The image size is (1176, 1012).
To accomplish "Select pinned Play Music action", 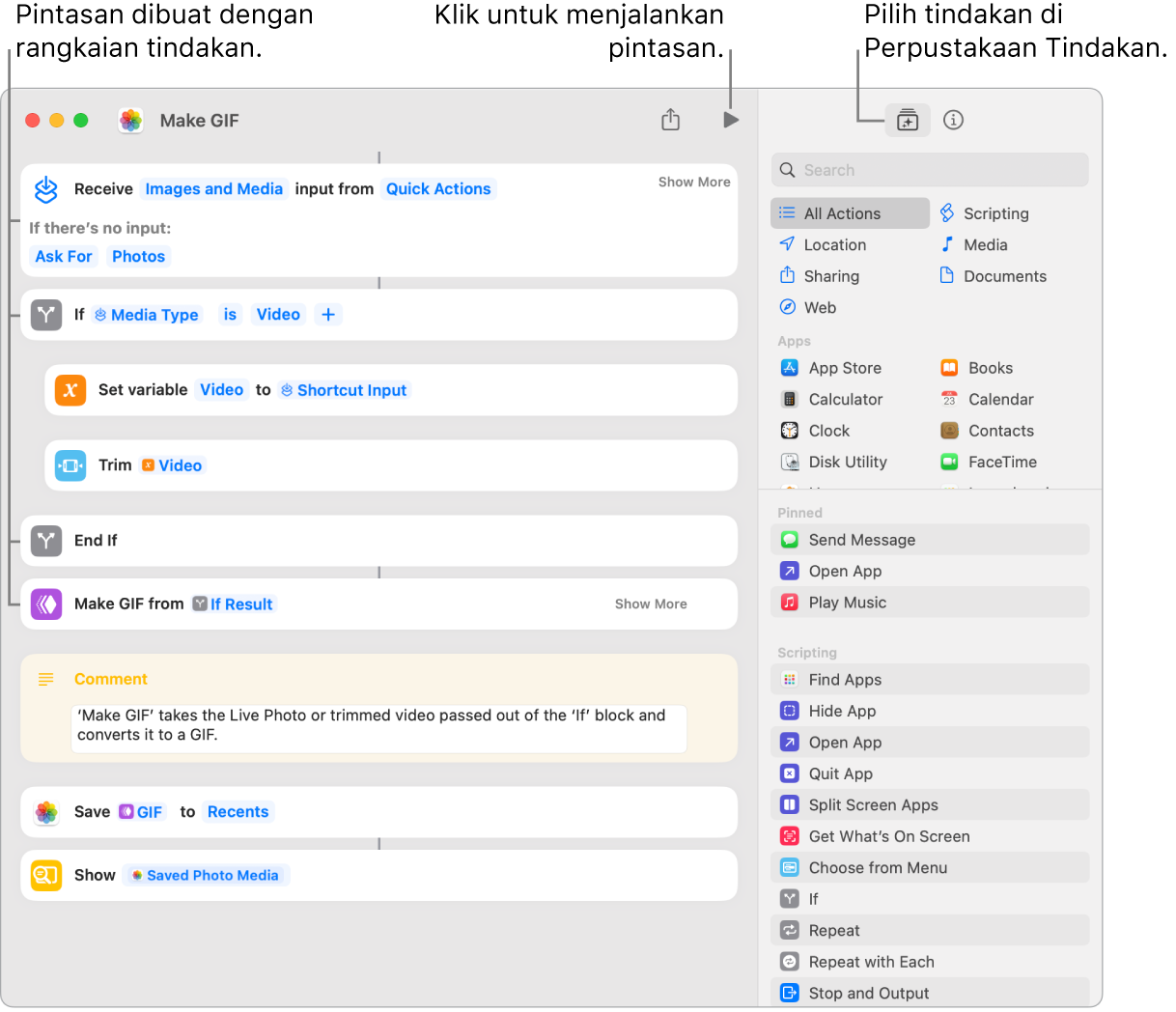I will click(931, 603).
